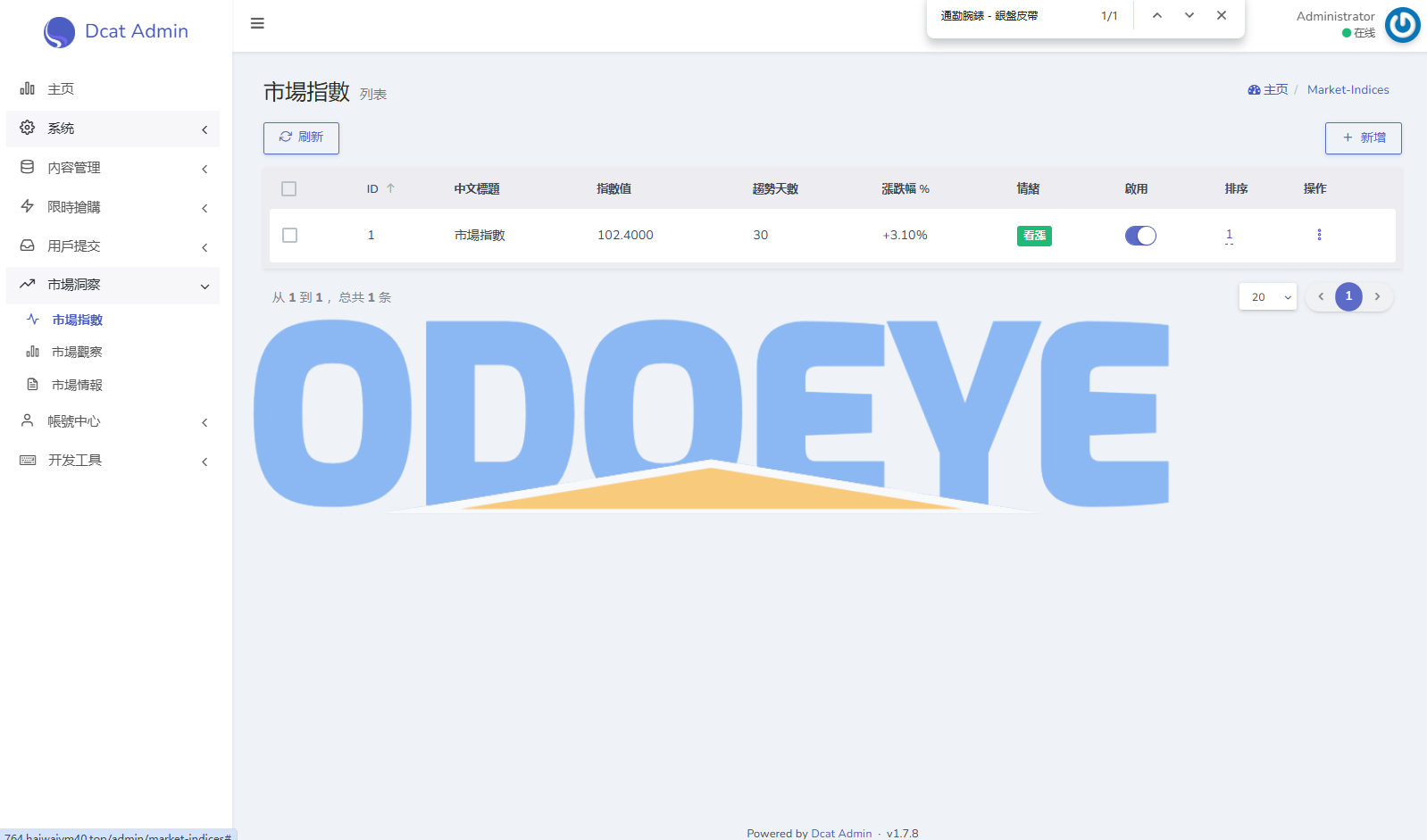Select page 1 in pagination

click(1348, 296)
